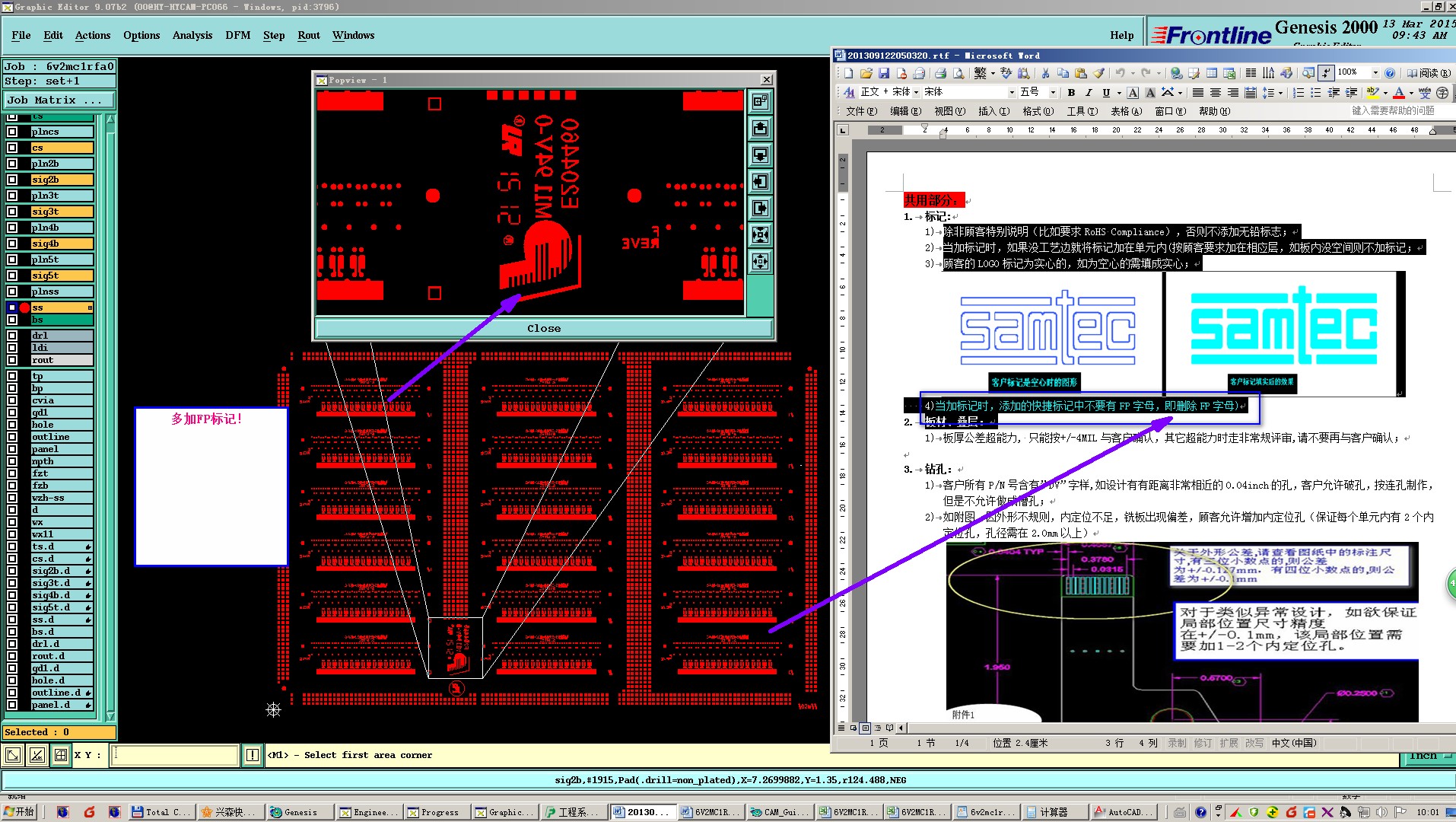This screenshot has height=822, width=1456.
Task: Click the Job Matrix ... button
Action: 59,100
